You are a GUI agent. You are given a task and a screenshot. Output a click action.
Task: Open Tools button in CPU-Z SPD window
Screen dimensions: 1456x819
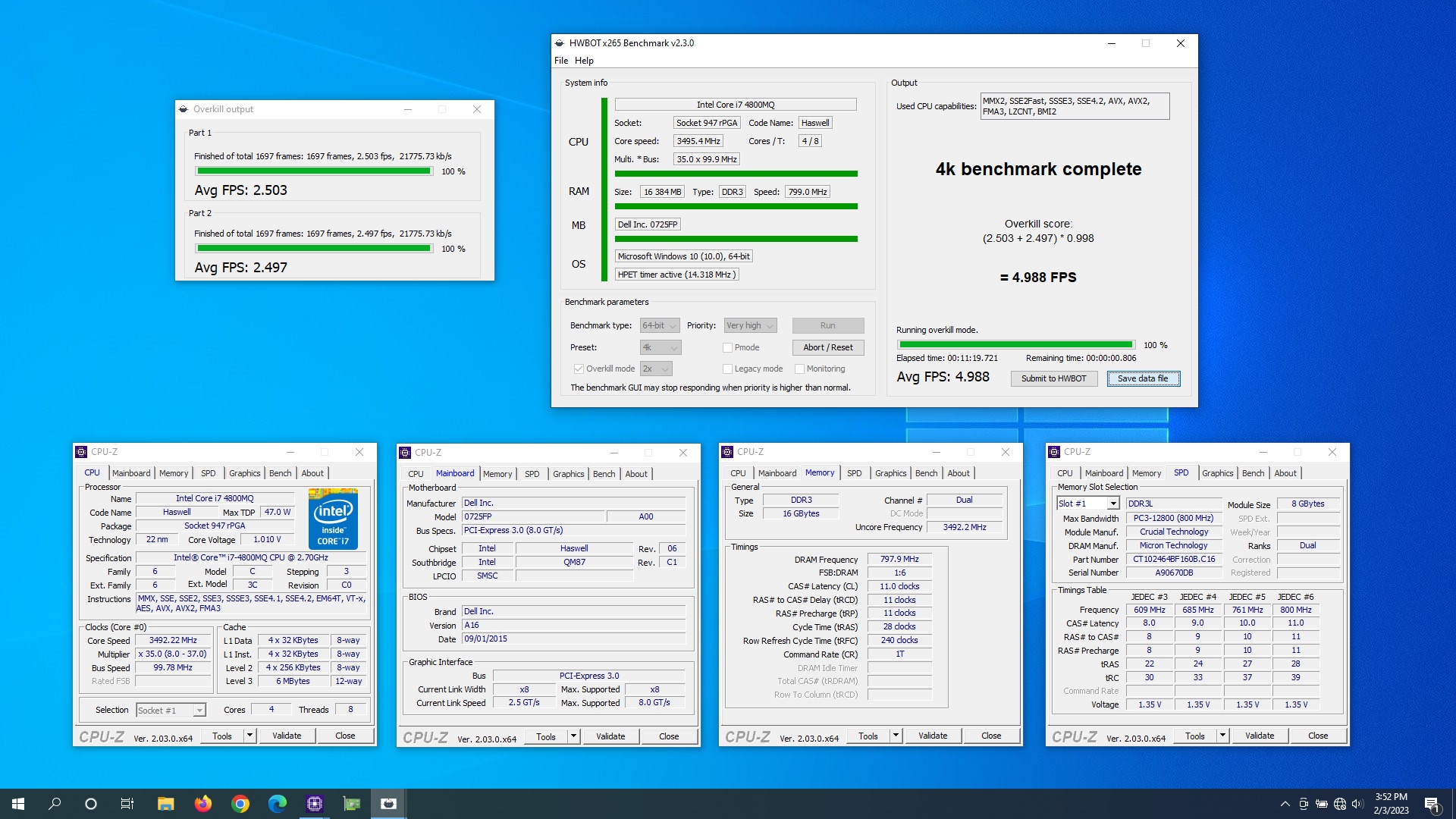1195,736
